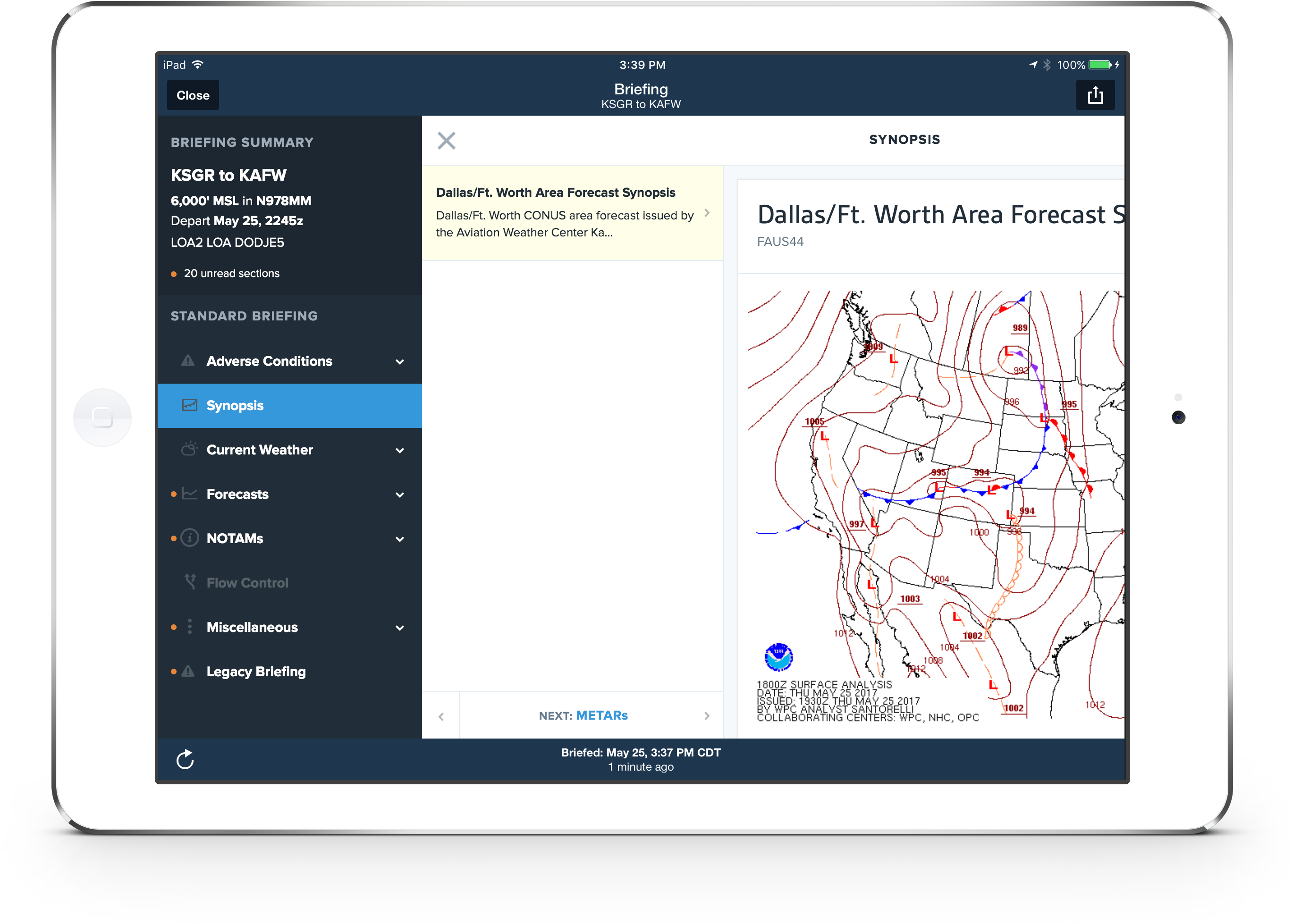The height and width of the screenshot is (924, 1293).
Task: Go to the next section with the right arrow
Action: point(707,716)
